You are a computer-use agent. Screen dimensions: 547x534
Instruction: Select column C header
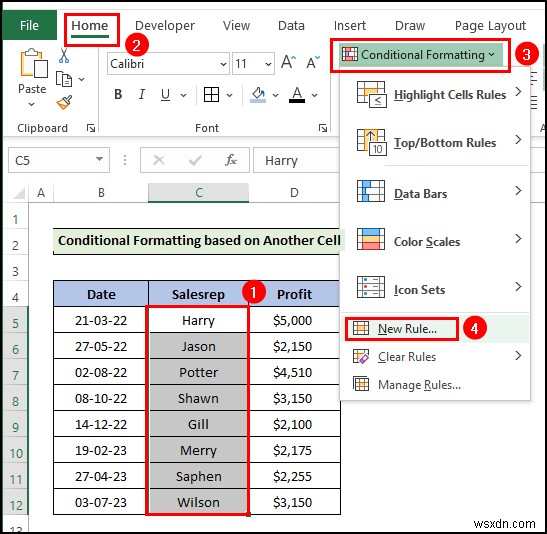pos(198,193)
